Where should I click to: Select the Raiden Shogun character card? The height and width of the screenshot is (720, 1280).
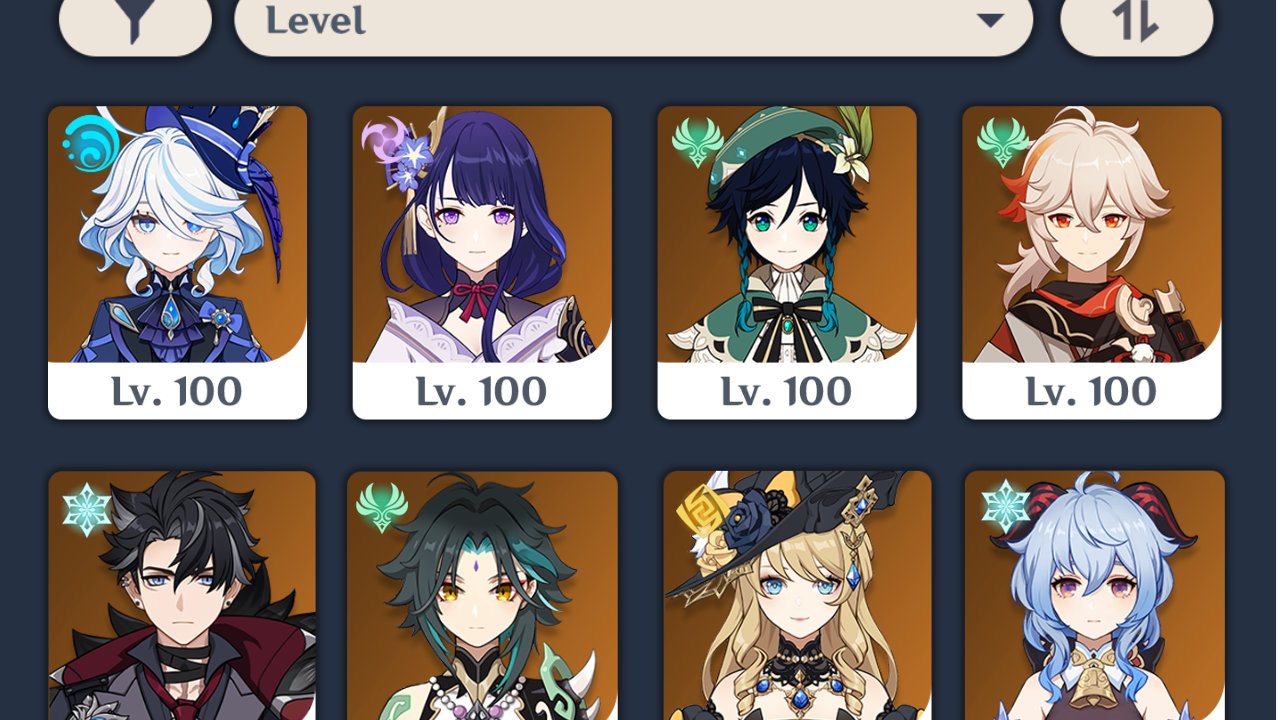coord(482,262)
